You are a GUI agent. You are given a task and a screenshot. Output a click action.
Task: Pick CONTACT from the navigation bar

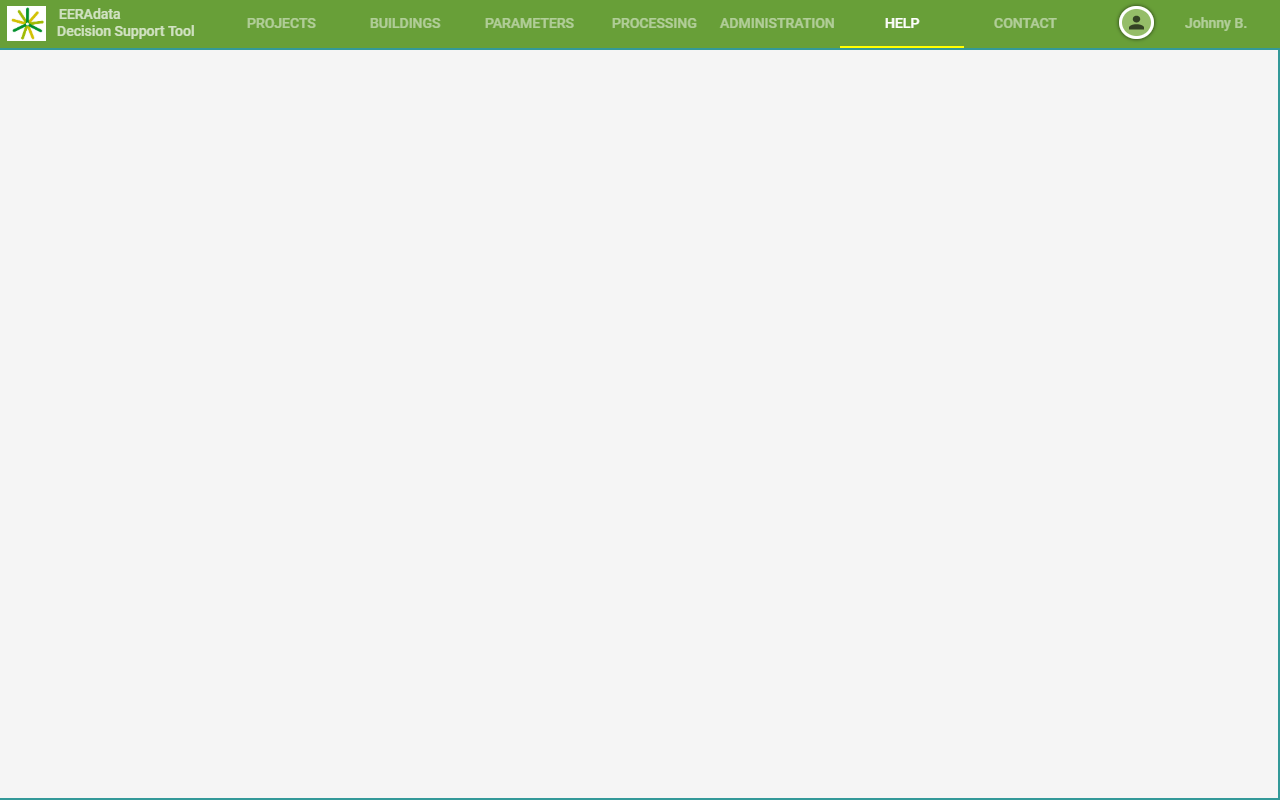click(x=1025, y=23)
